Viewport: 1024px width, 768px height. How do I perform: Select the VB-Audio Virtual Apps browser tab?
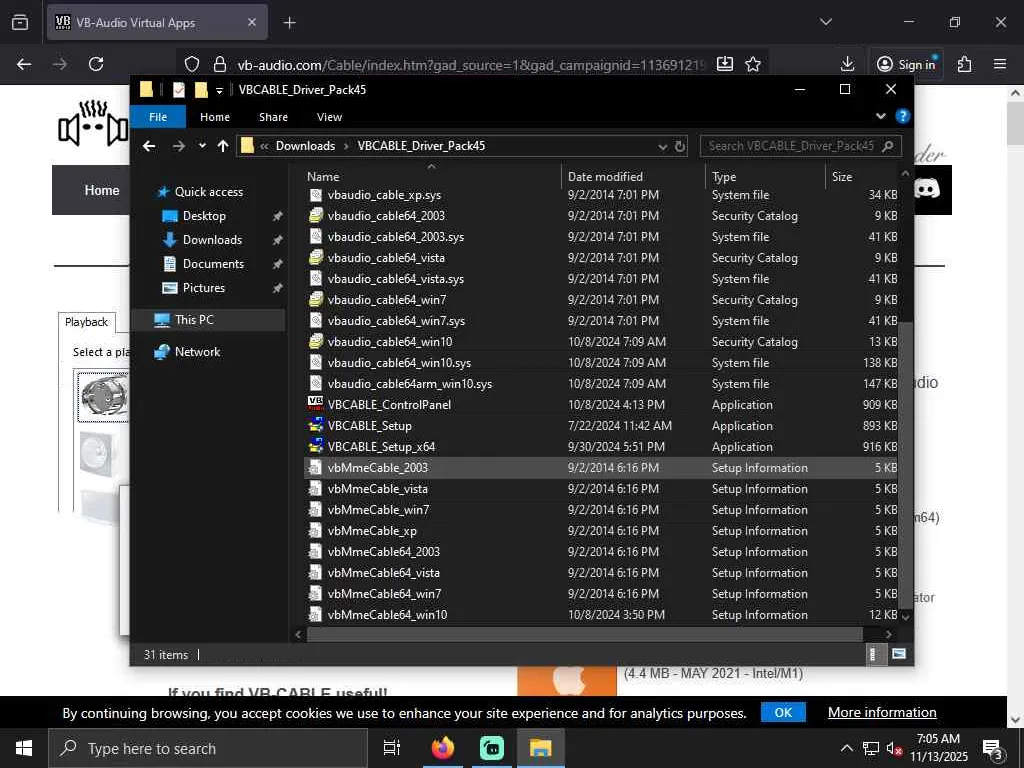157,23
